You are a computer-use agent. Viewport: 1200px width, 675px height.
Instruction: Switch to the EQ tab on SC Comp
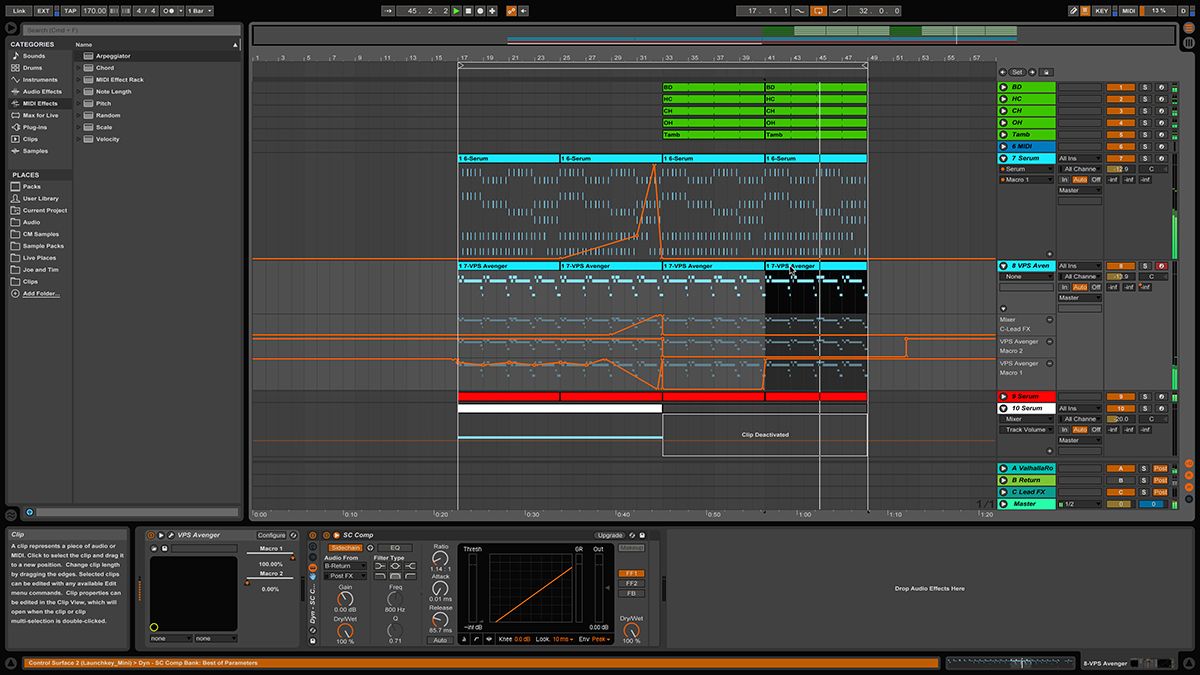pos(395,547)
